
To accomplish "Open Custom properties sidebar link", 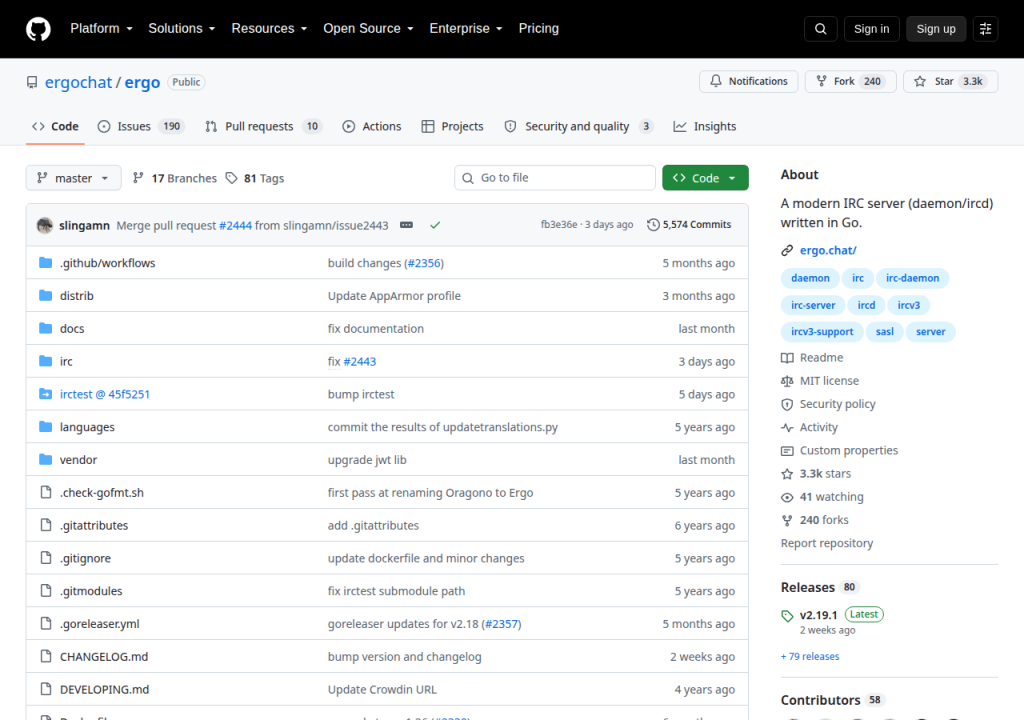I will point(839,450).
